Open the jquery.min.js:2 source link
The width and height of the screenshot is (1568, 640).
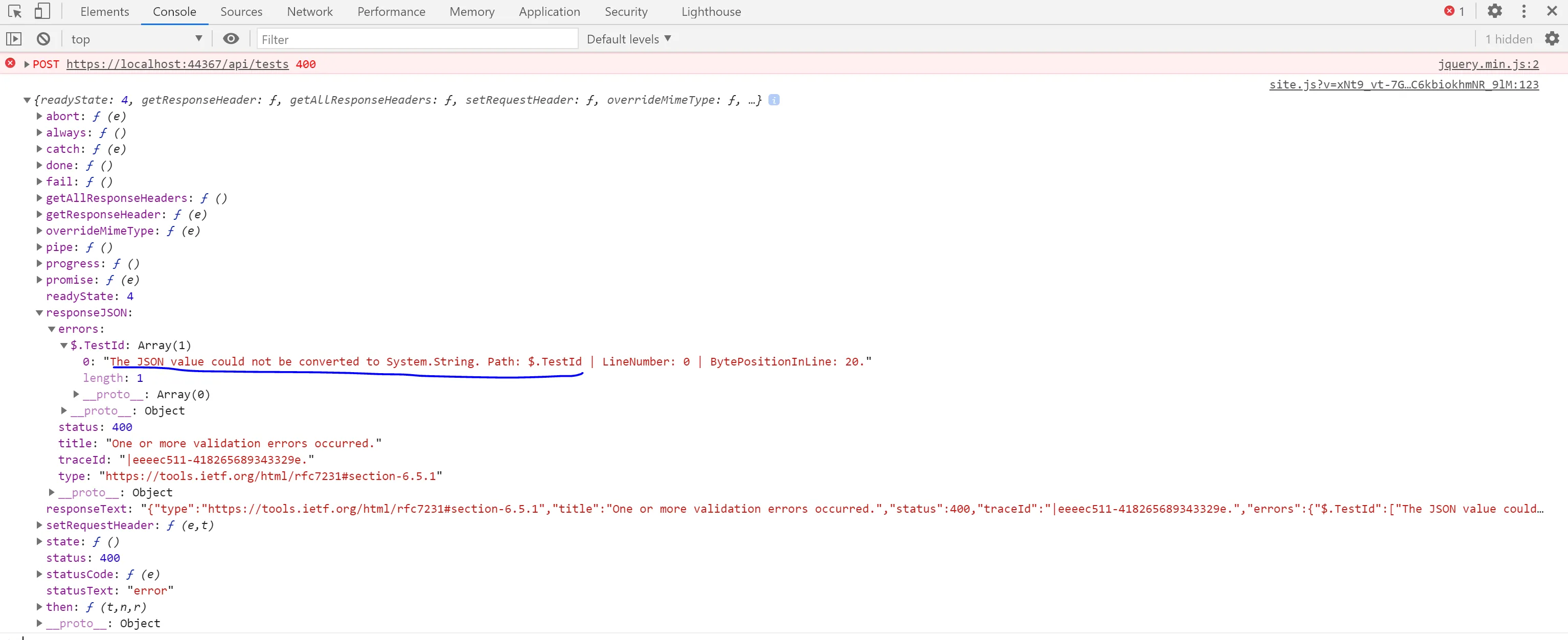(x=1488, y=64)
